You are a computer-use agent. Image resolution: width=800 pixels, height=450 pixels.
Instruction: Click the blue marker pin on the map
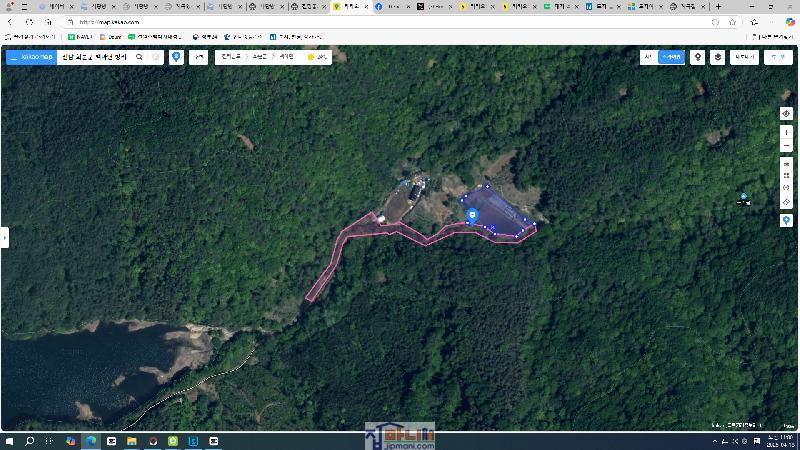(x=472, y=215)
